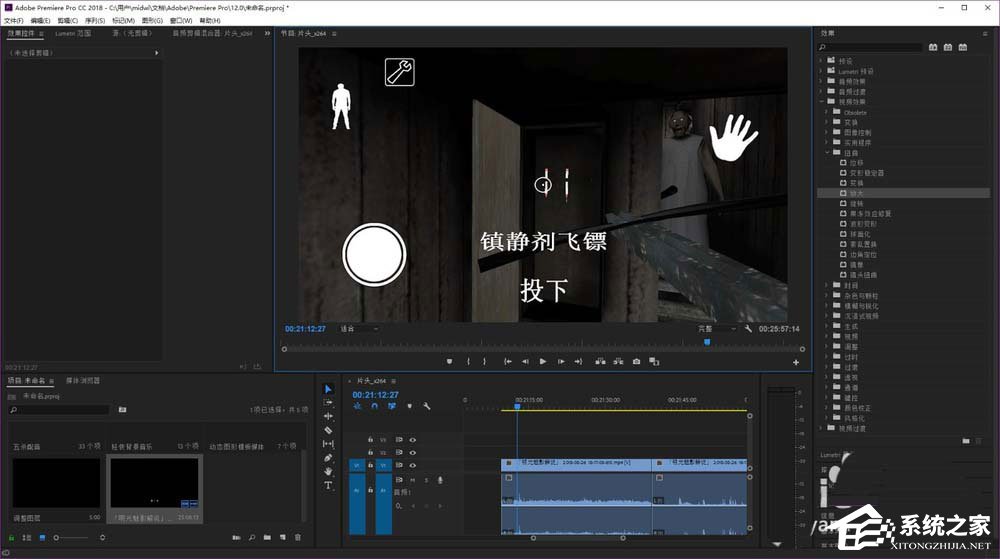Select the Razor tool in tools panel
Viewport: 1000px width, 559px height.
[x=328, y=430]
